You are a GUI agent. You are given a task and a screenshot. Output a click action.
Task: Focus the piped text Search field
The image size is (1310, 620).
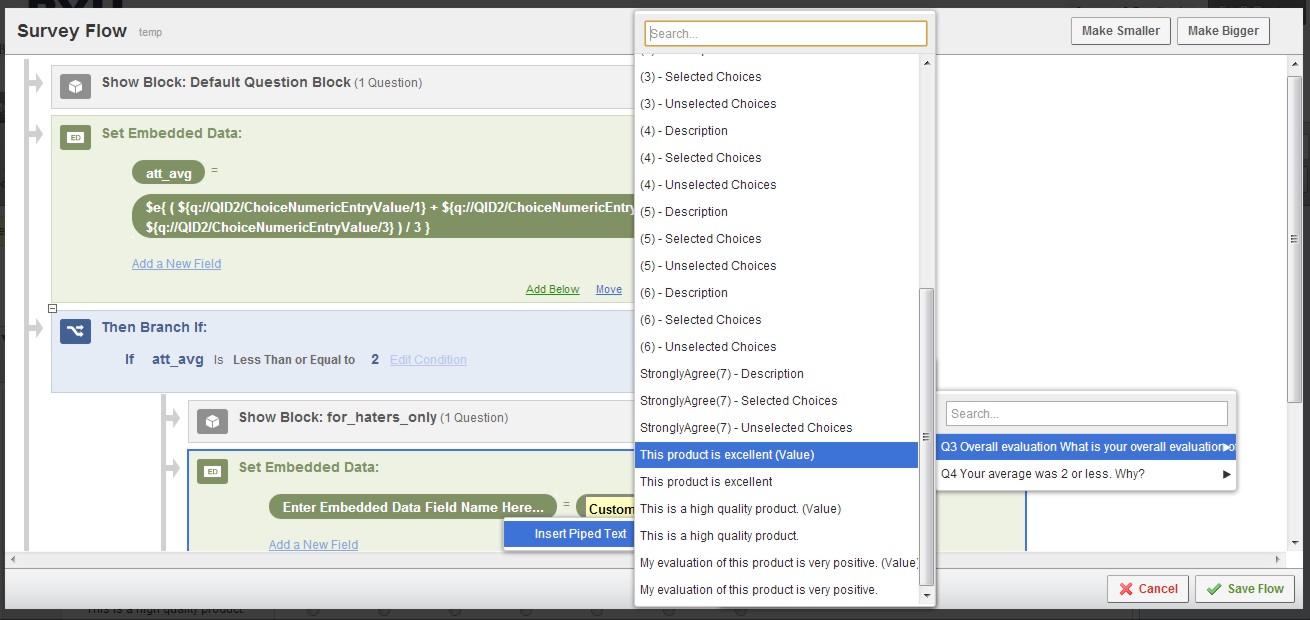tap(785, 34)
